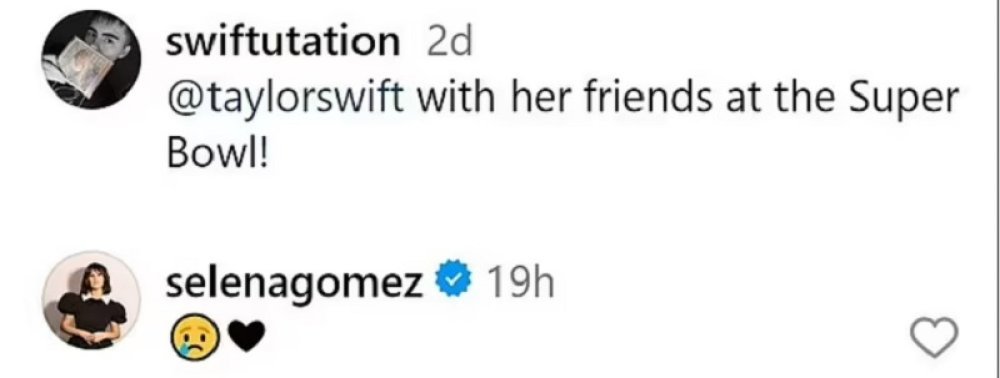
Task: Like selenagomez's comment with the heart outline
Action: pyautogui.click(x=934, y=337)
